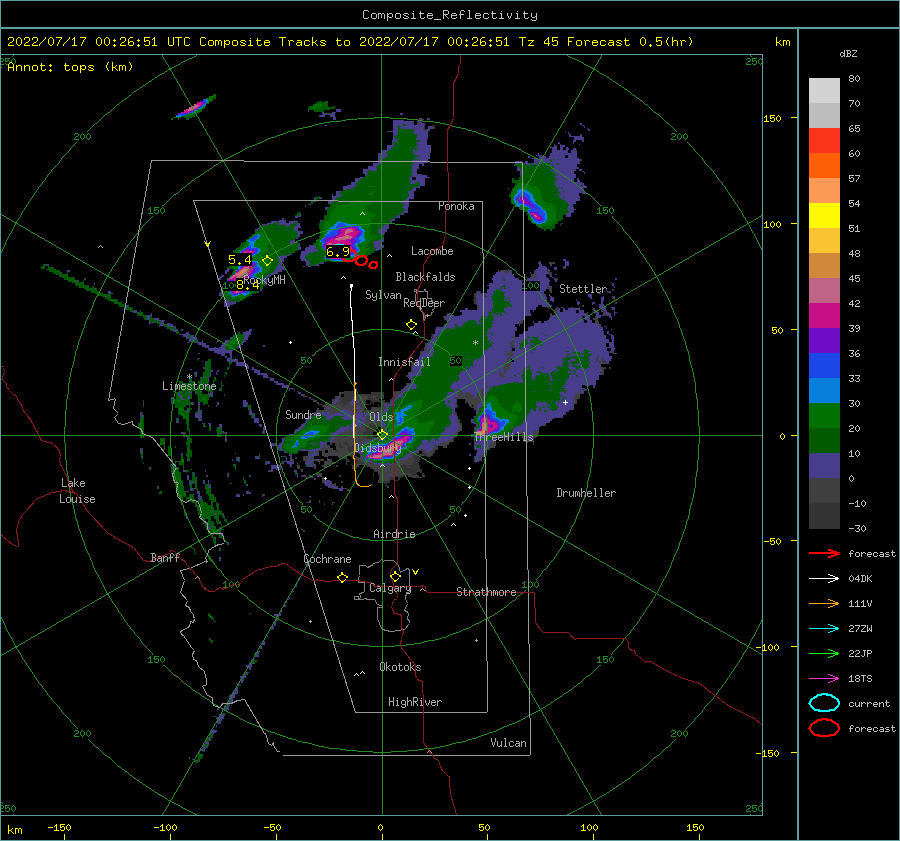This screenshot has width=900, height=841.
Task: Select yellow diamond marker beside the 5.4 label
Action: 267,261
